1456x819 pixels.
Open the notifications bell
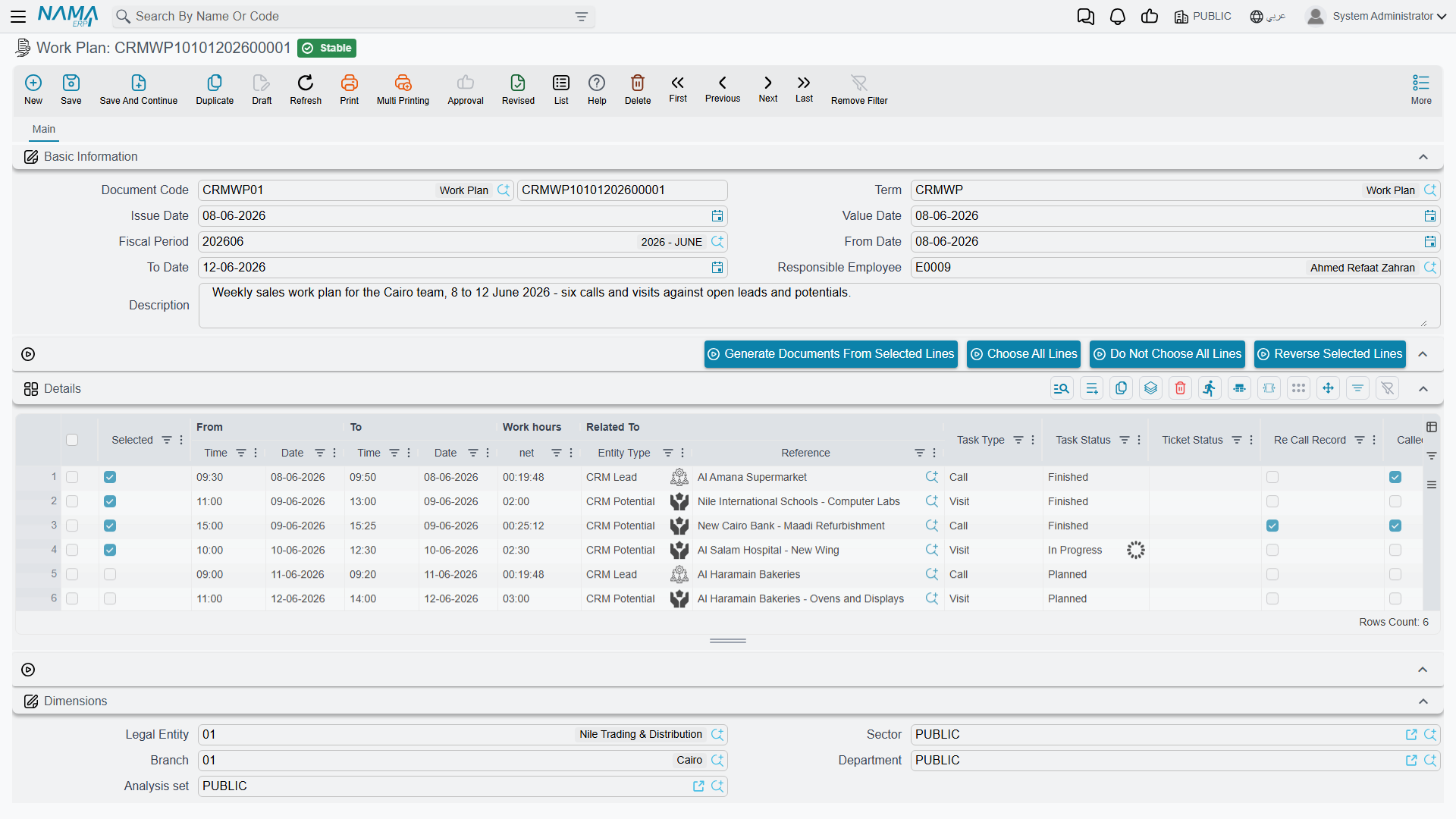[x=1118, y=17]
